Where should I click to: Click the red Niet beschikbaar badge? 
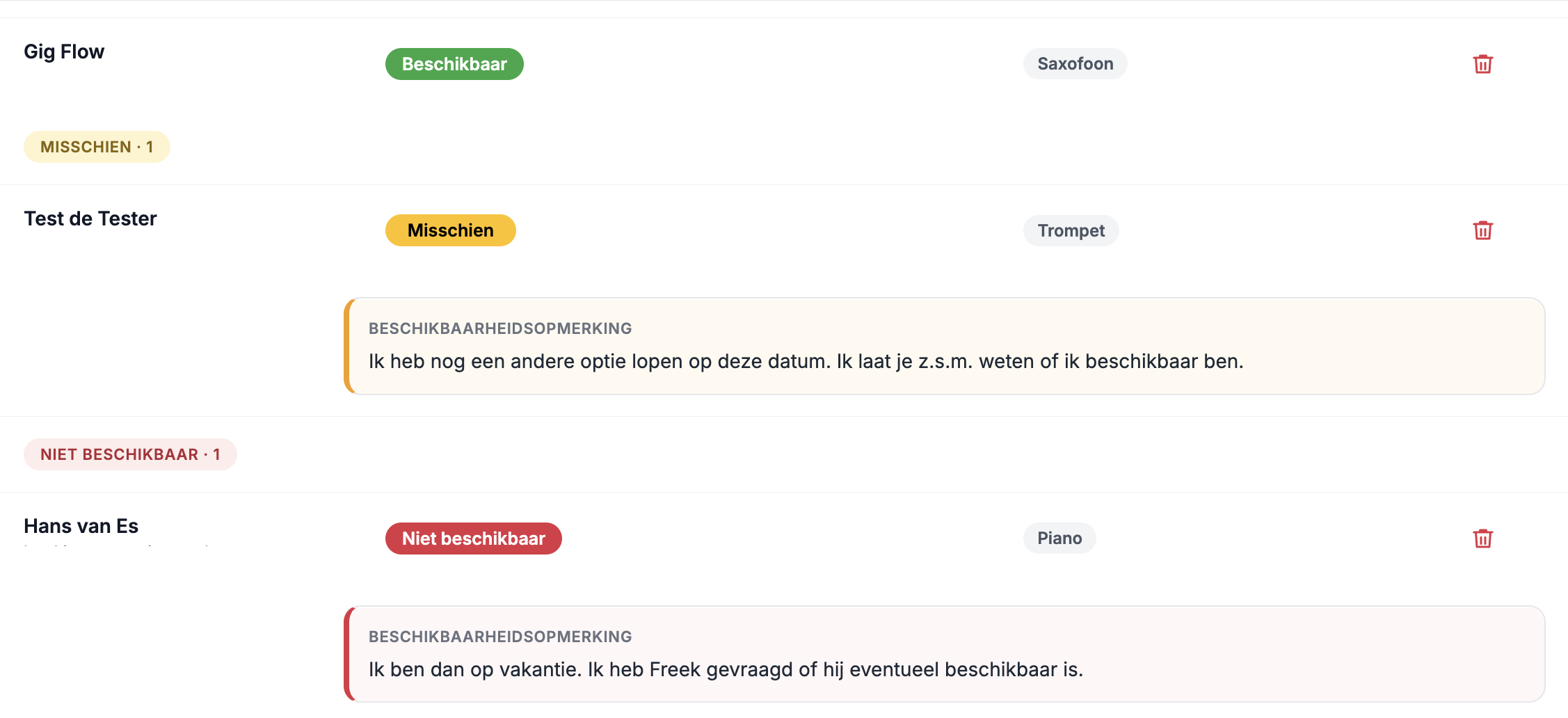(x=474, y=538)
